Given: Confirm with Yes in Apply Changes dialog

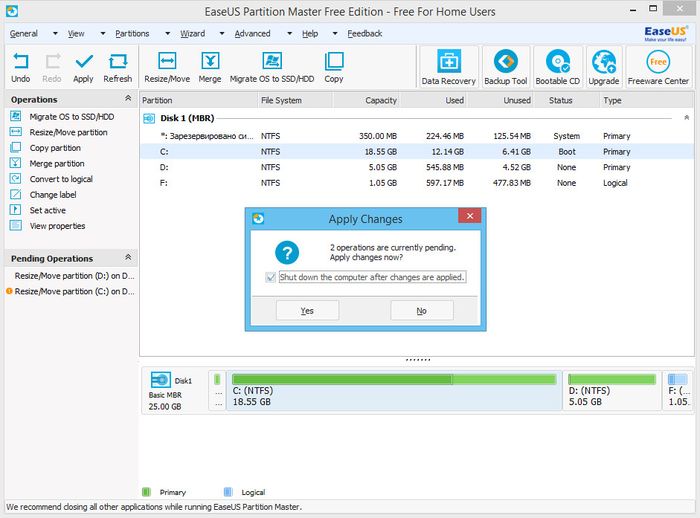Looking at the screenshot, I should coord(307,310).
